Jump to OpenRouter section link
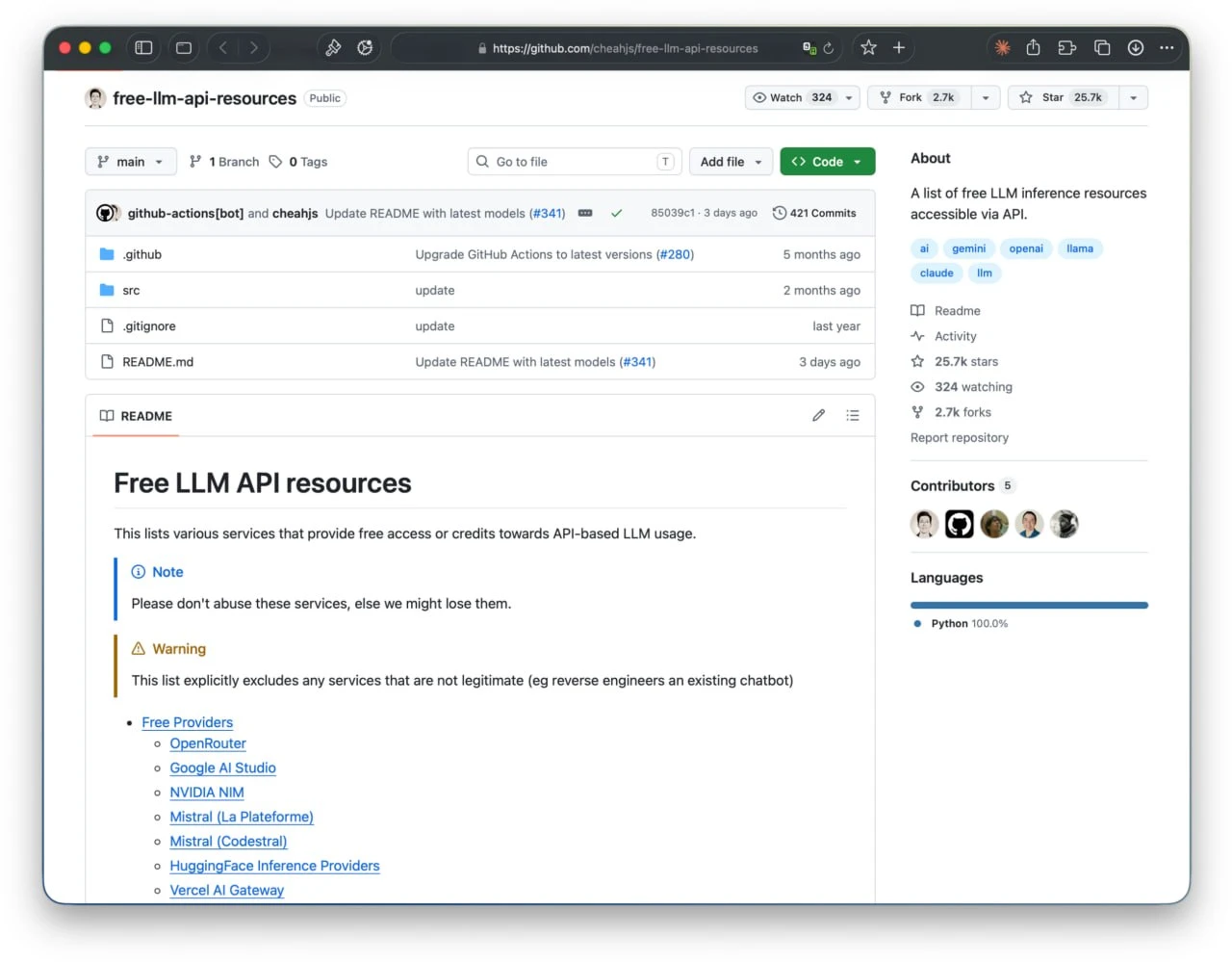This screenshot has height=962, width=1232. pyautogui.click(x=208, y=743)
